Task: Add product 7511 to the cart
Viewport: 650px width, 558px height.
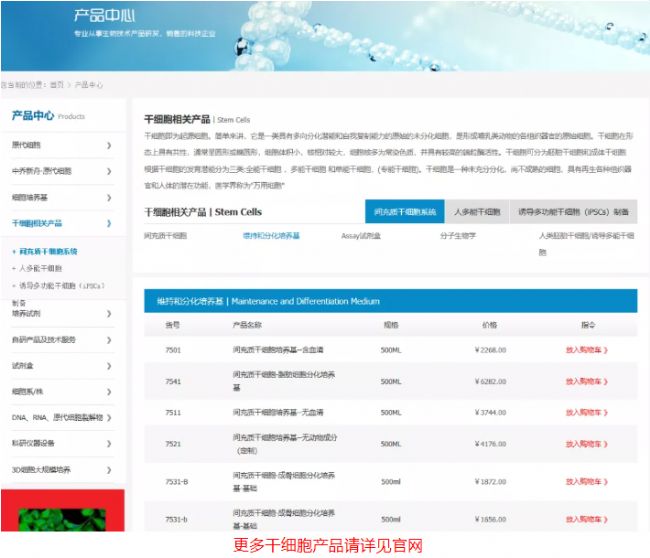Action: 586,412
